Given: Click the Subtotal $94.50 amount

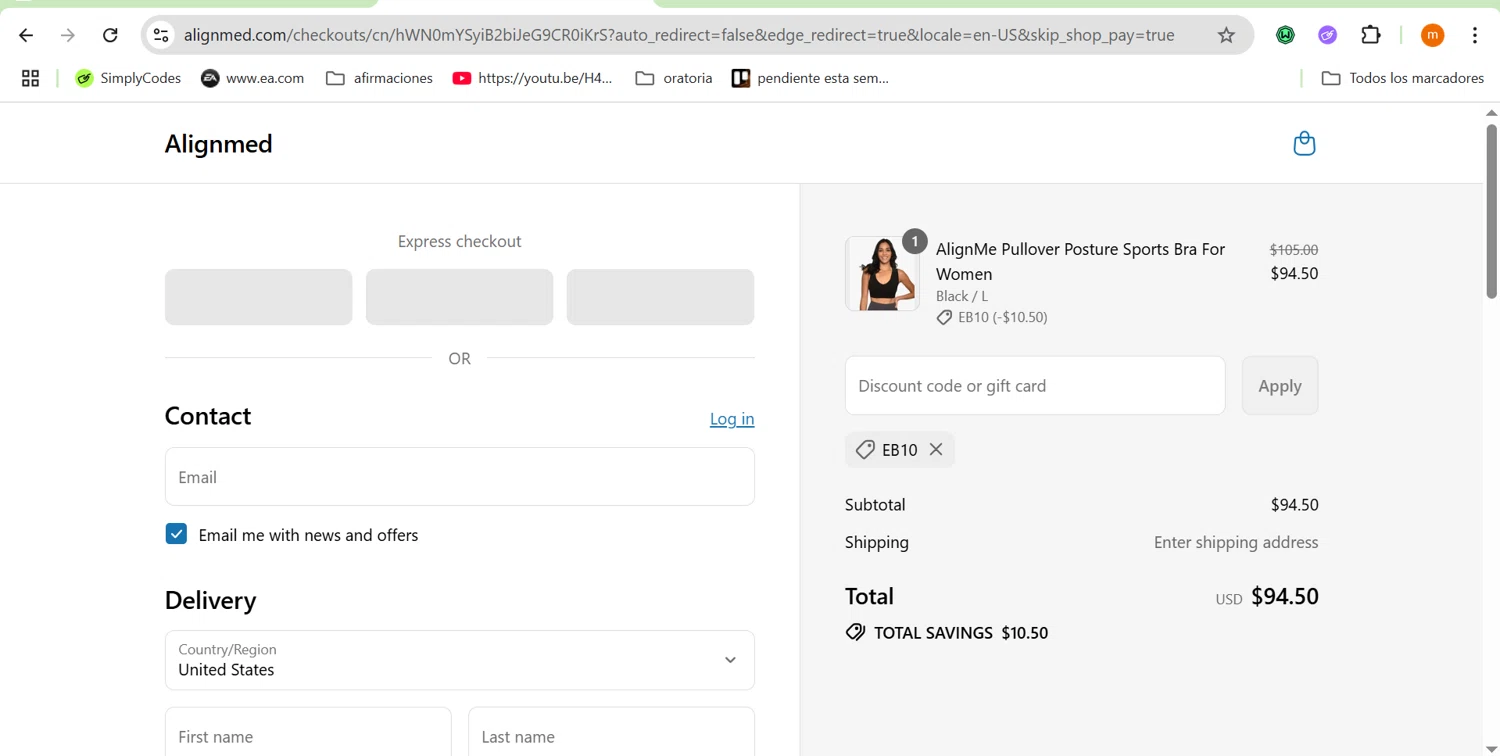Looking at the screenshot, I should tap(1295, 504).
